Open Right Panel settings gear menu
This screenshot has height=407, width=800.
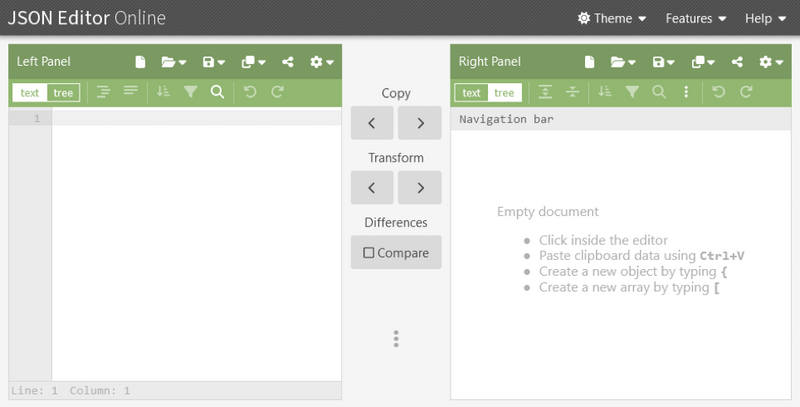pyautogui.click(x=771, y=62)
